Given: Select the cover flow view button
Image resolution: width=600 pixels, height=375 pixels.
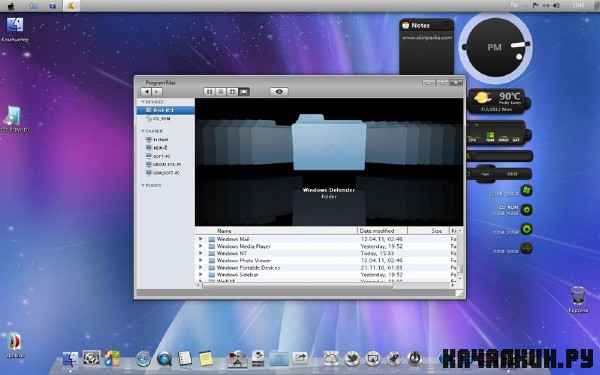Looking at the screenshot, I should 244,92.
